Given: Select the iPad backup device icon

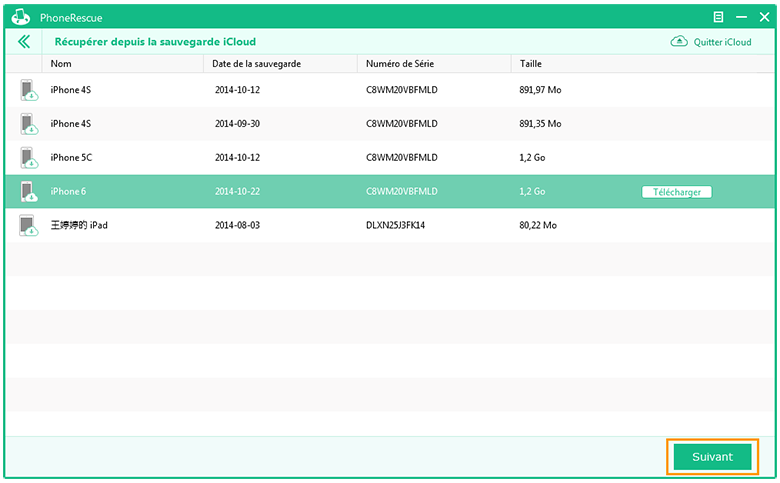Looking at the screenshot, I should point(28,225).
